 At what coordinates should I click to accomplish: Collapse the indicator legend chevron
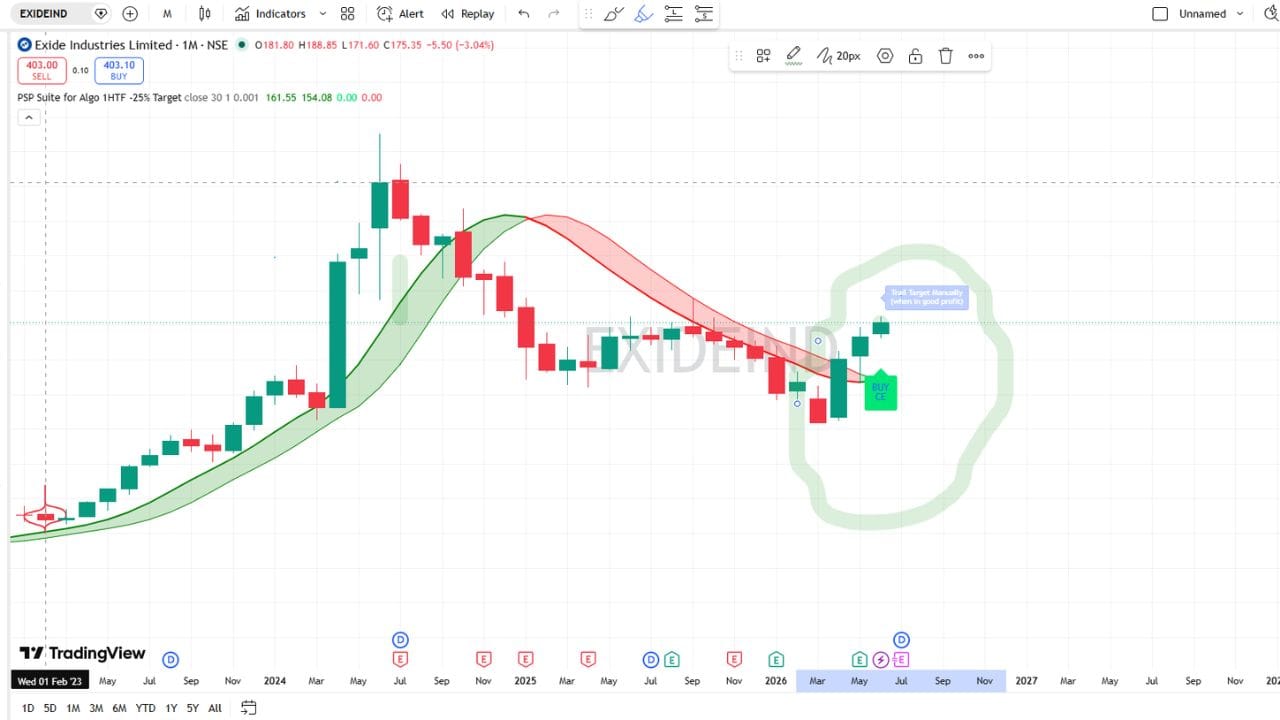click(x=29, y=117)
